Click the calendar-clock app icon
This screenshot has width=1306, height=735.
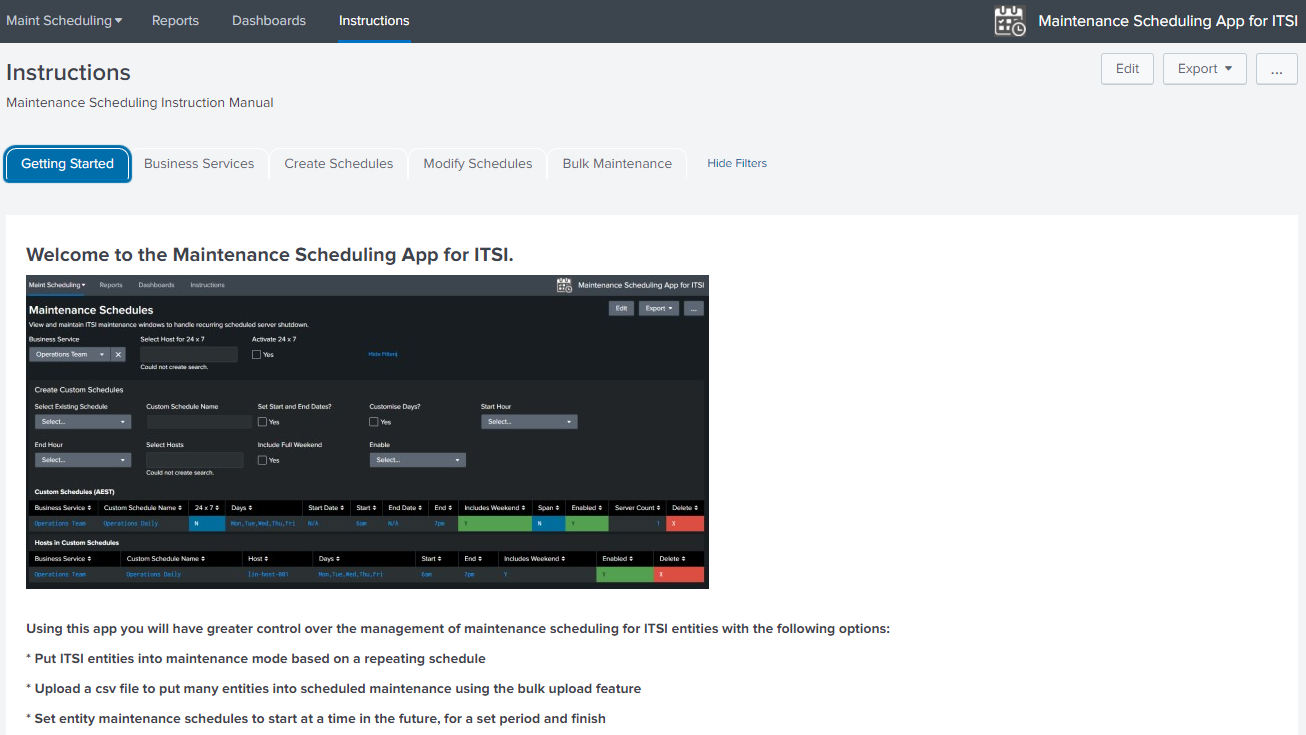(x=1010, y=21)
